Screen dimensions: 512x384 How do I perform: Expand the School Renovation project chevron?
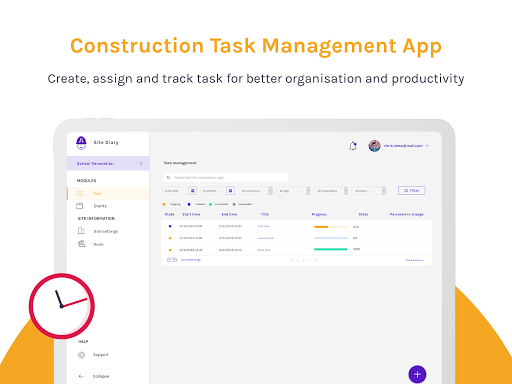point(141,163)
